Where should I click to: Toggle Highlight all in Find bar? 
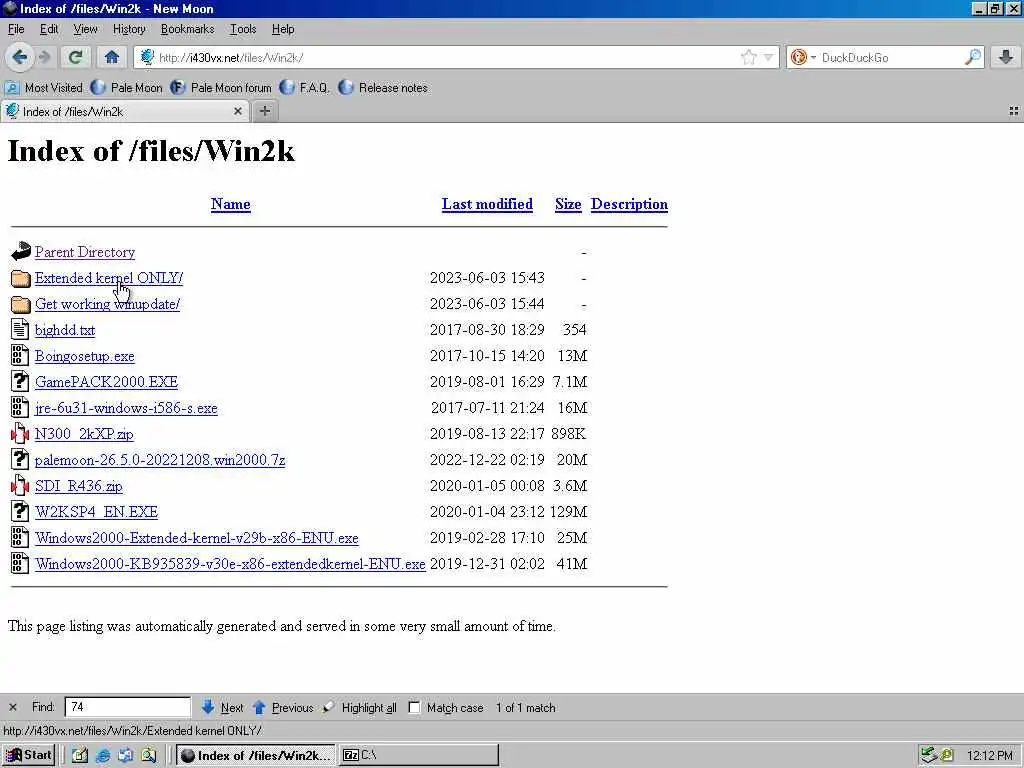(360, 707)
